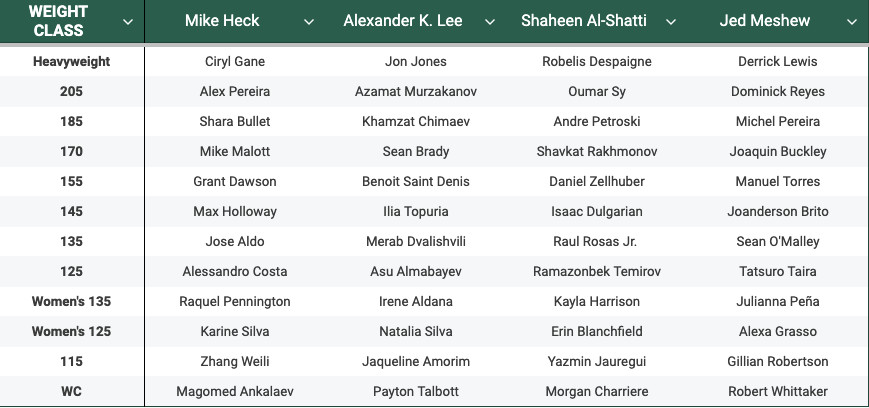
Task: Open the Weight Class column dropdown arrow
Action: [128, 22]
